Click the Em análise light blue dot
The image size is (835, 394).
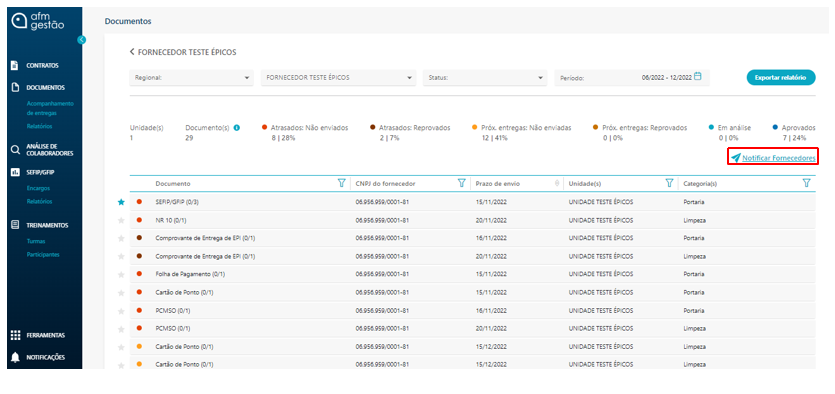point(711,128)
